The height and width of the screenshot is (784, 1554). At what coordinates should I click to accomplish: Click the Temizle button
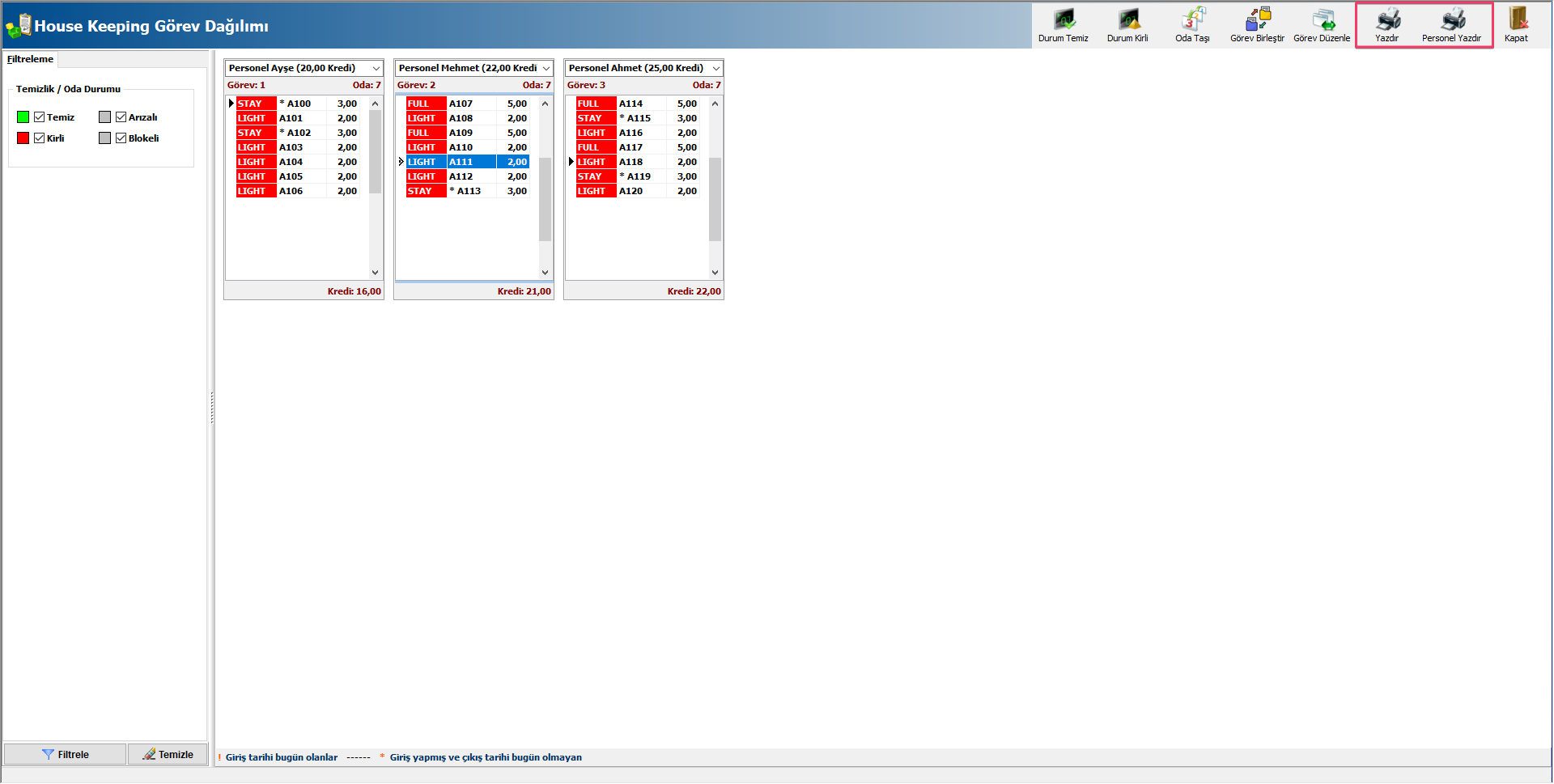click(168, 754)
